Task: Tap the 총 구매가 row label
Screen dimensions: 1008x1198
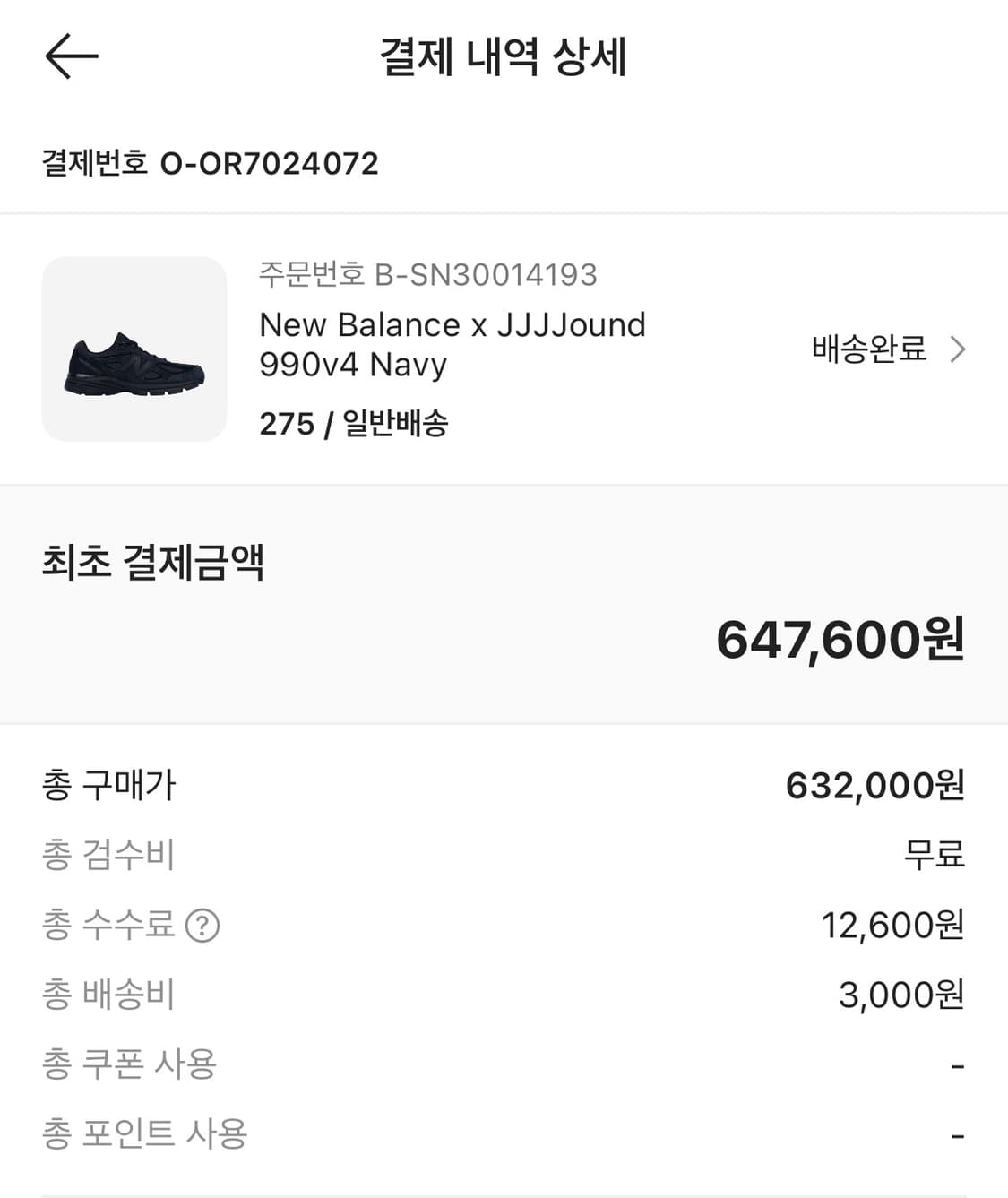Action: pyautogui.click(x=109, y=785)
